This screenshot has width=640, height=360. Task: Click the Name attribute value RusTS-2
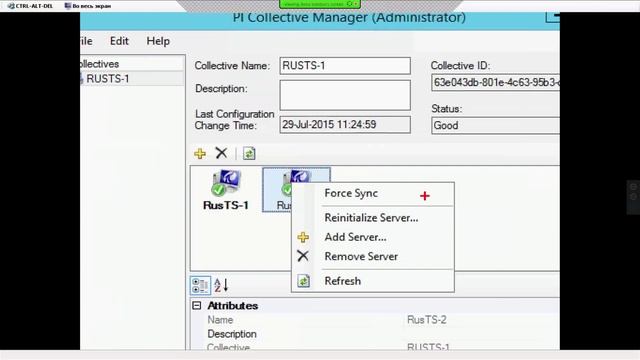point(427,320)
